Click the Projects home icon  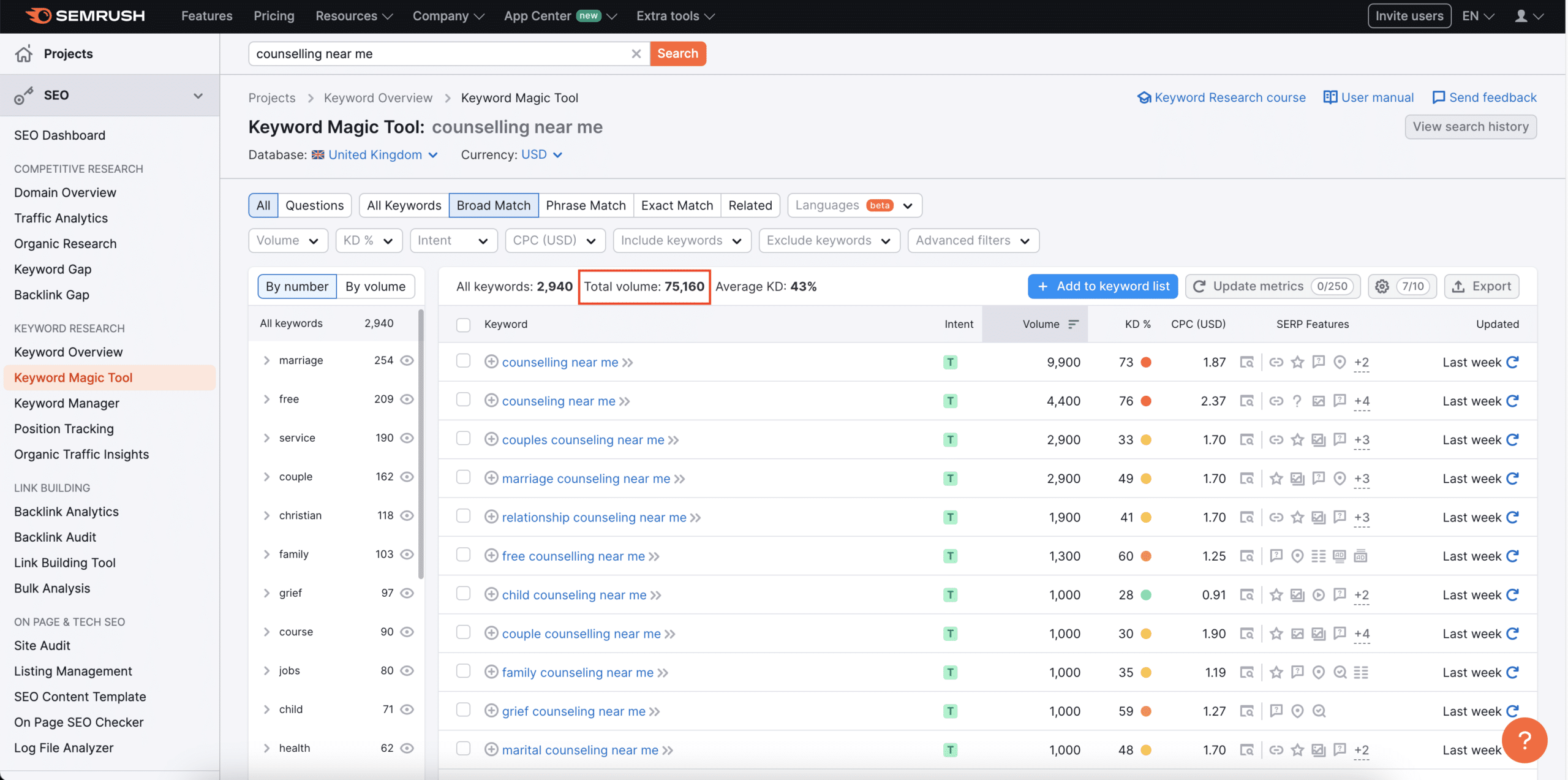tap(24, 54)
